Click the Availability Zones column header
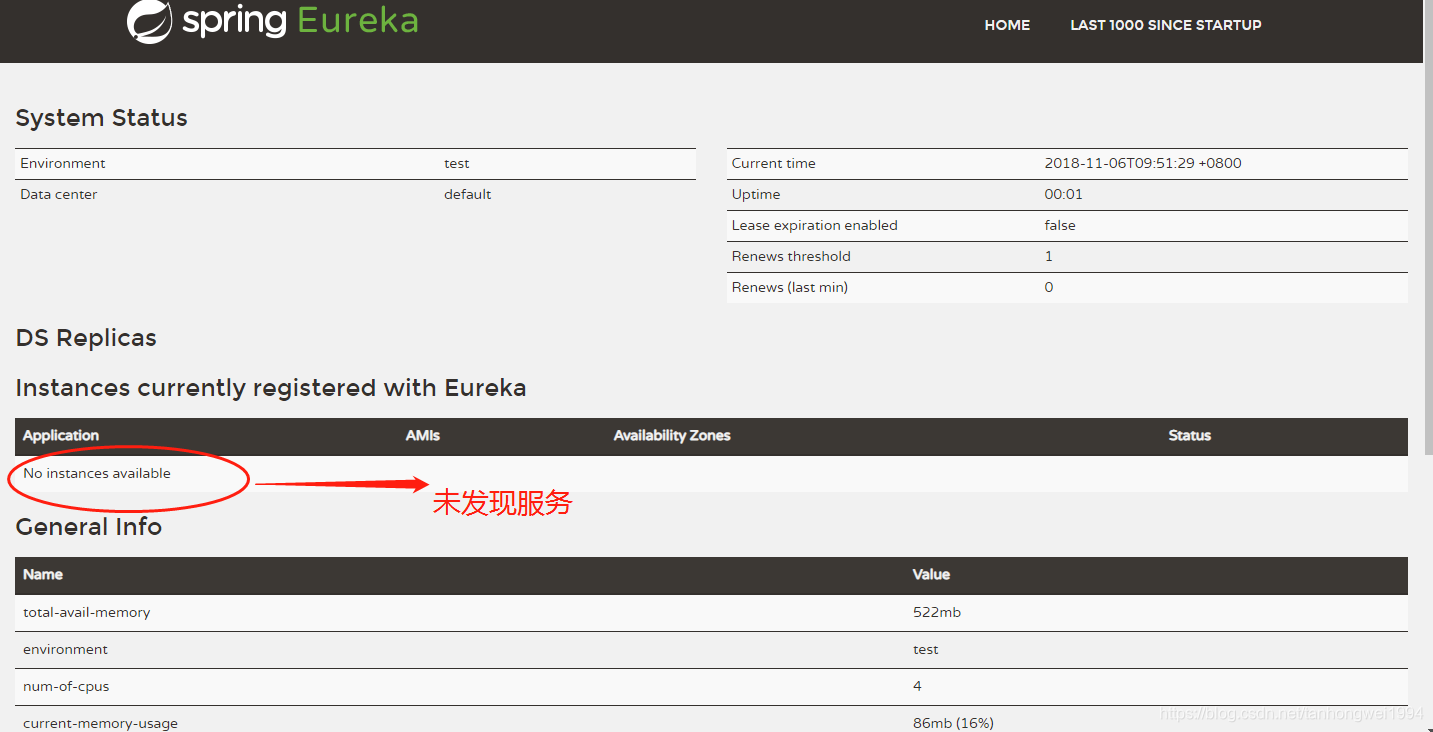Viewport: 1433px width, 732px height. (x=672, y=436)
